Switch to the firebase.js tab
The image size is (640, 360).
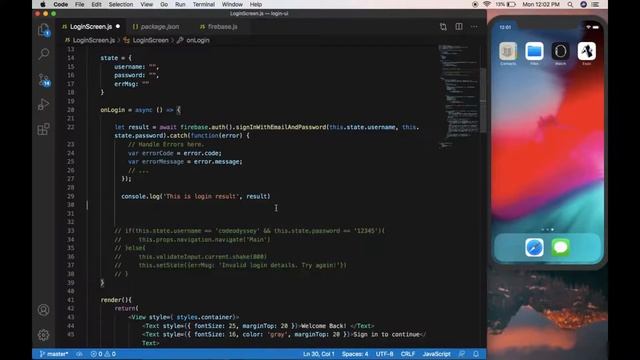222,27
